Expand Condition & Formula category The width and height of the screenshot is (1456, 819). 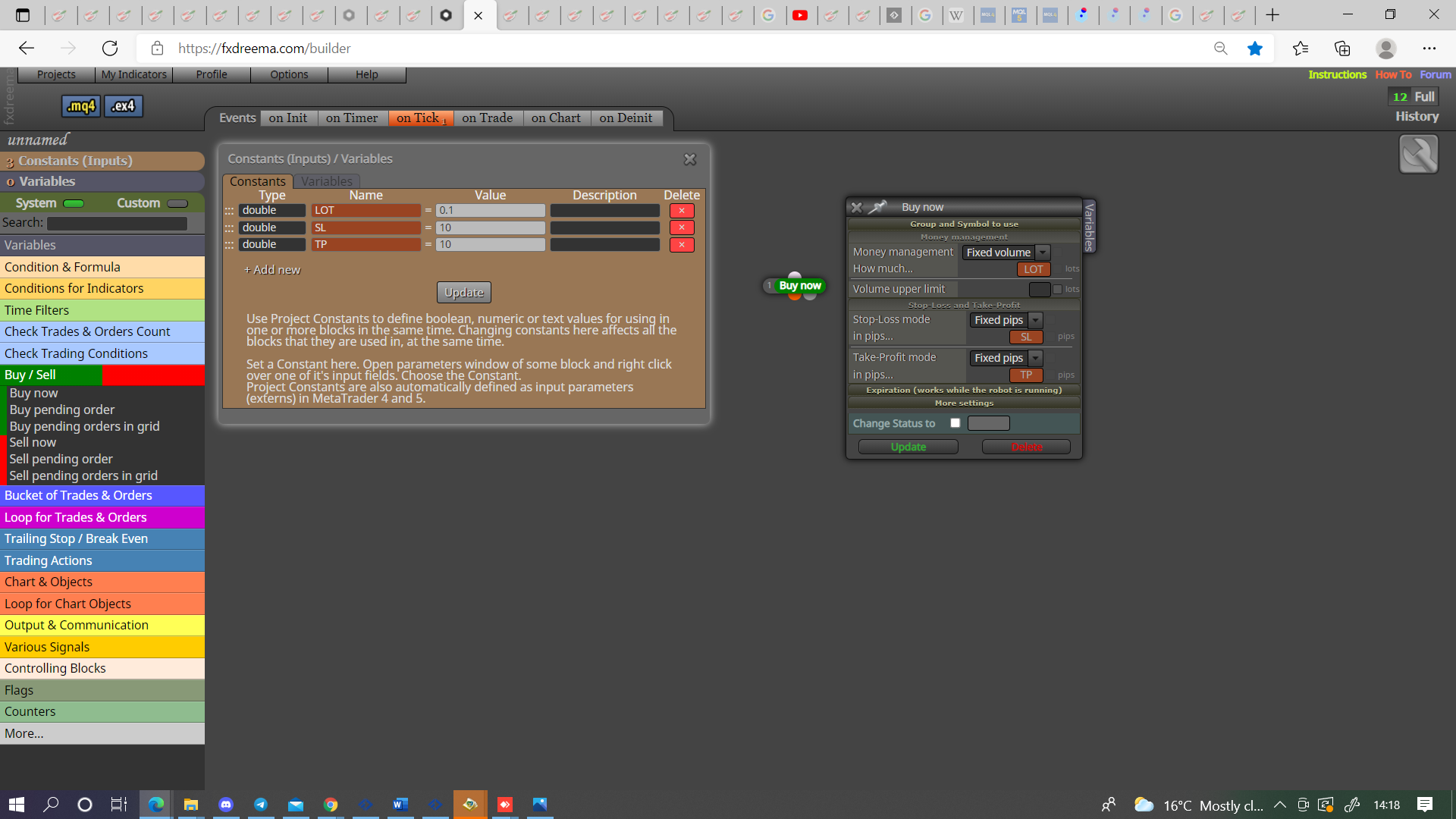tap(102, 267)
